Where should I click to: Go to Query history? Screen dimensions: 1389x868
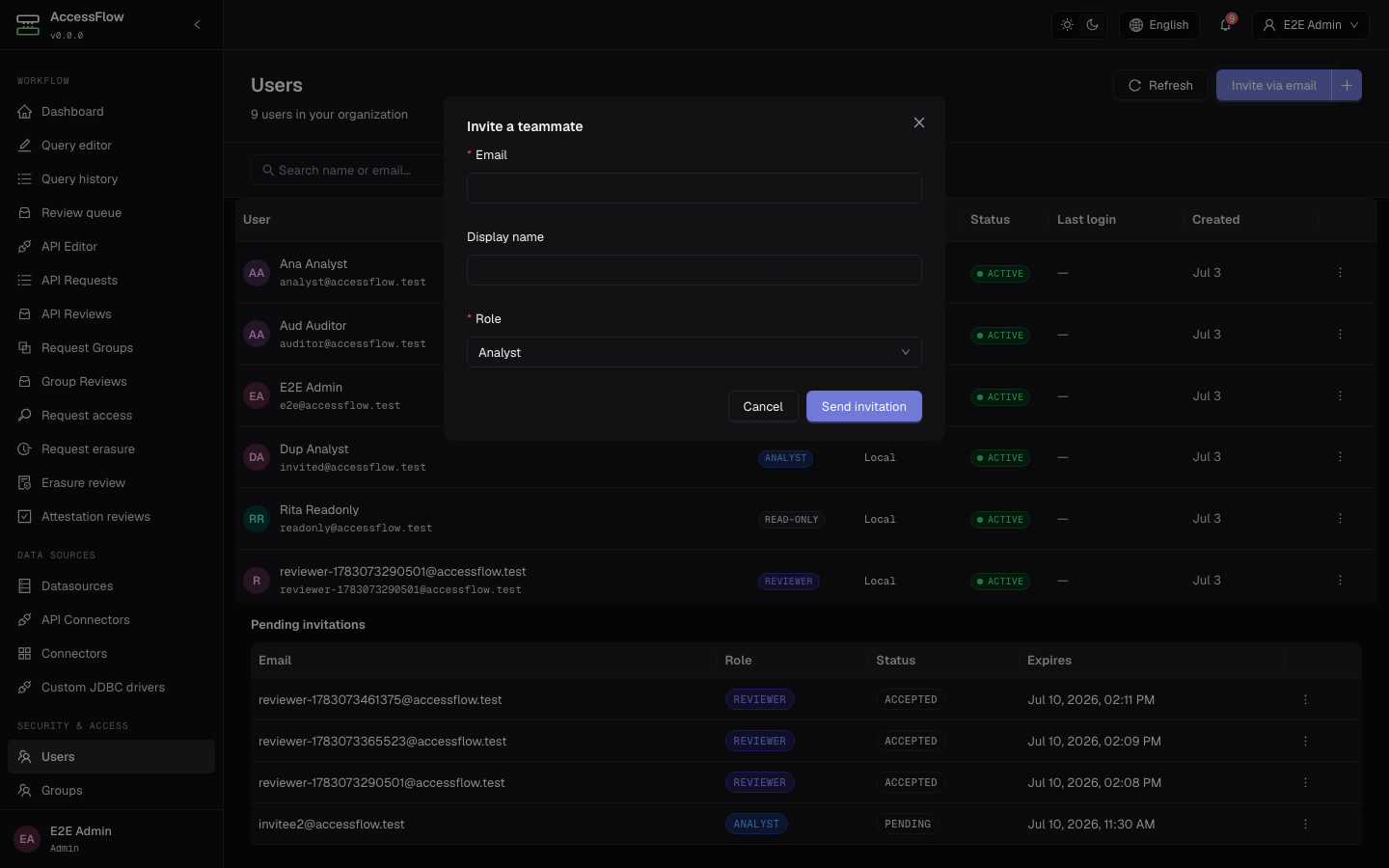click(111, 179)
